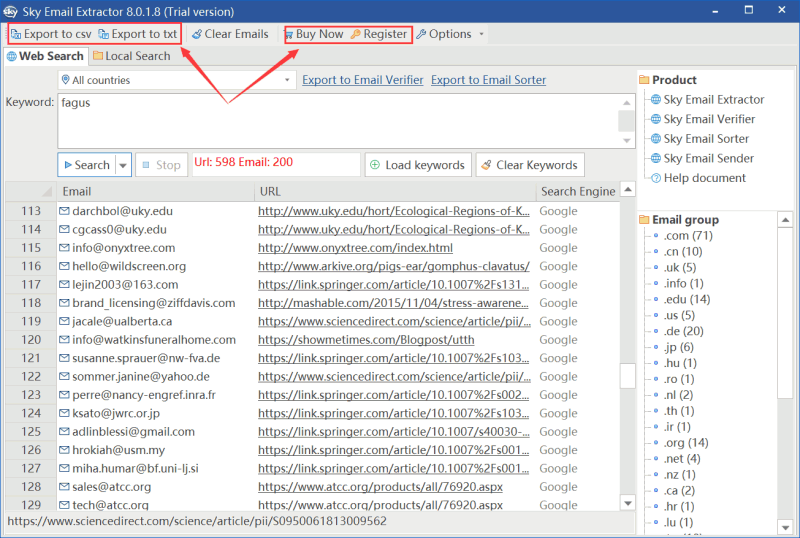
Task: Click the Export to Email Verifier link
Action: pos(362,80)
